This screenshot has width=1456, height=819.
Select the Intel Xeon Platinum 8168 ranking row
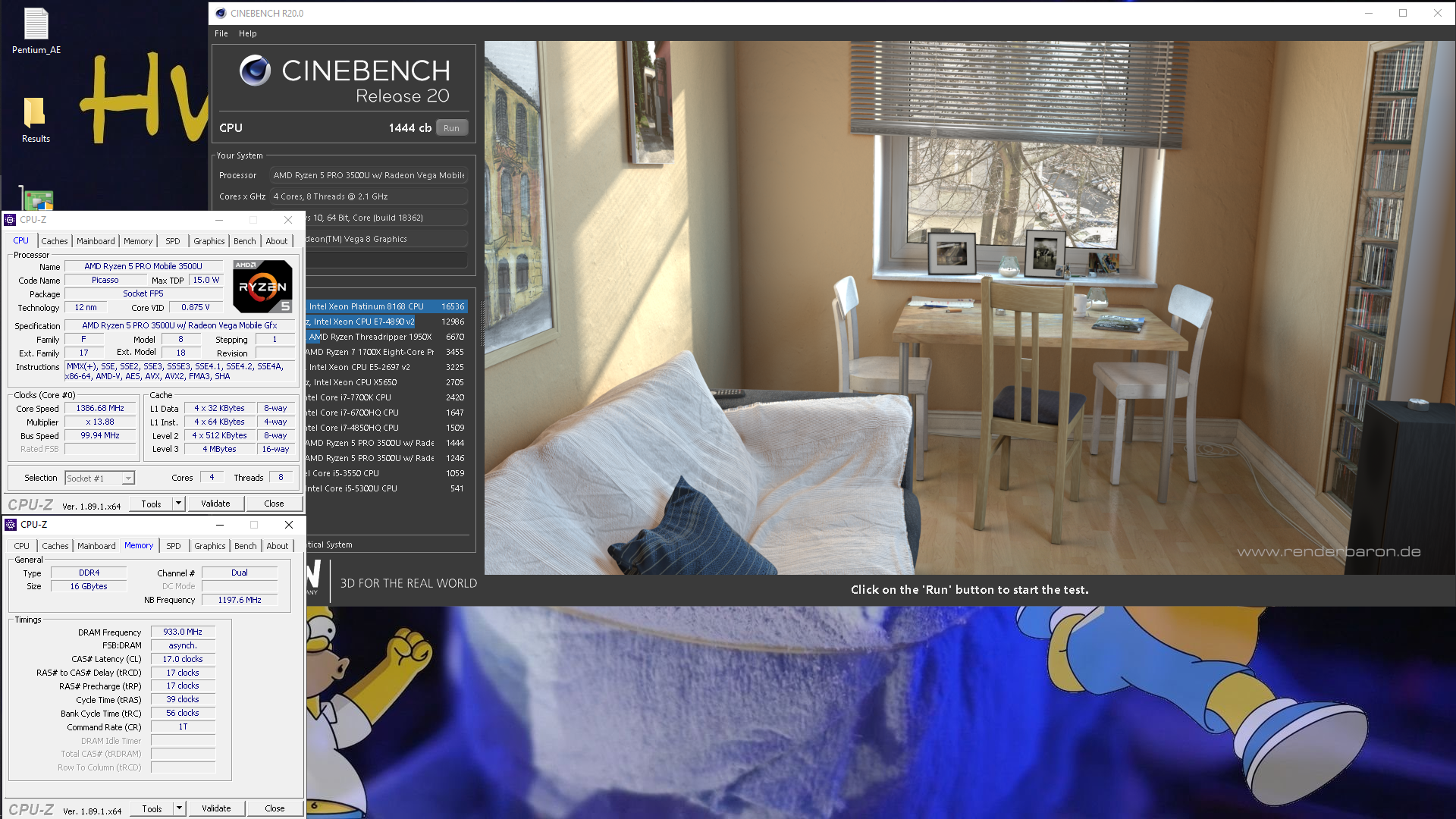tap(386, 306)
